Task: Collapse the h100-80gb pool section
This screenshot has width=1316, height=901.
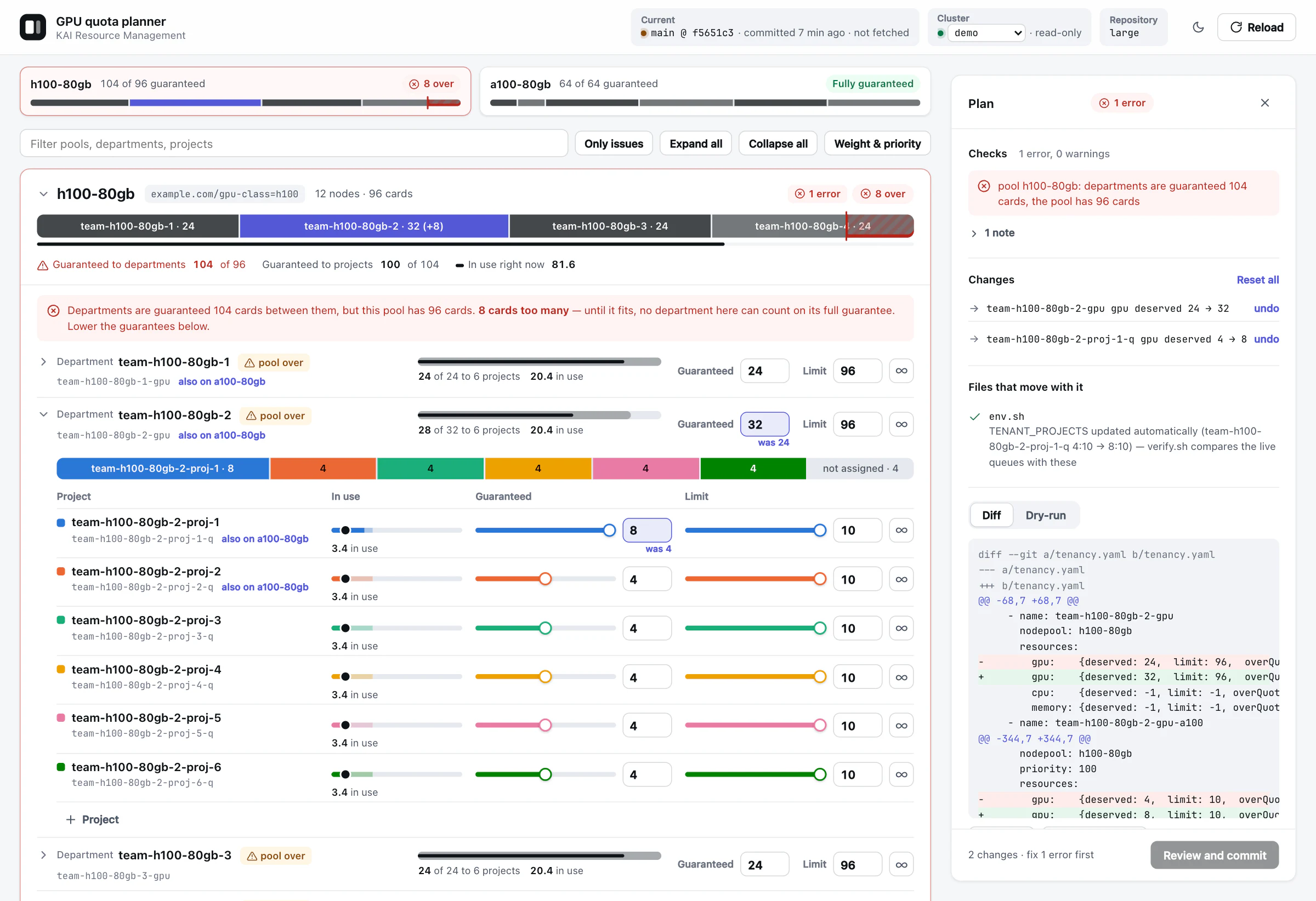Action: 44,194
